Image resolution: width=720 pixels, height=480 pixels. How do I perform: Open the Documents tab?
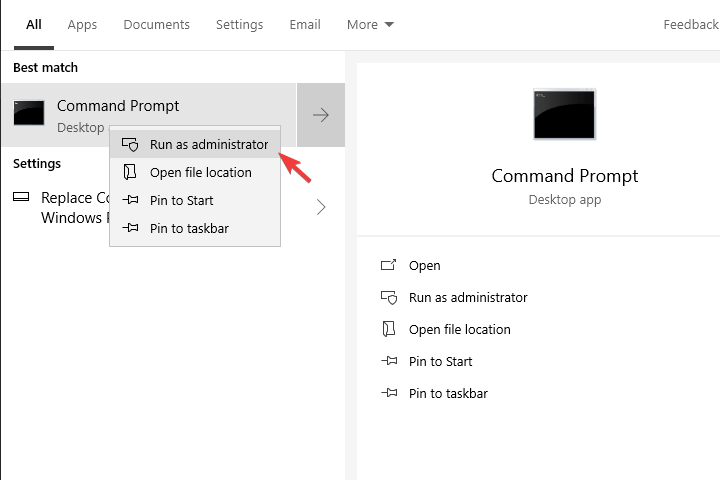[x=156, y=24]
